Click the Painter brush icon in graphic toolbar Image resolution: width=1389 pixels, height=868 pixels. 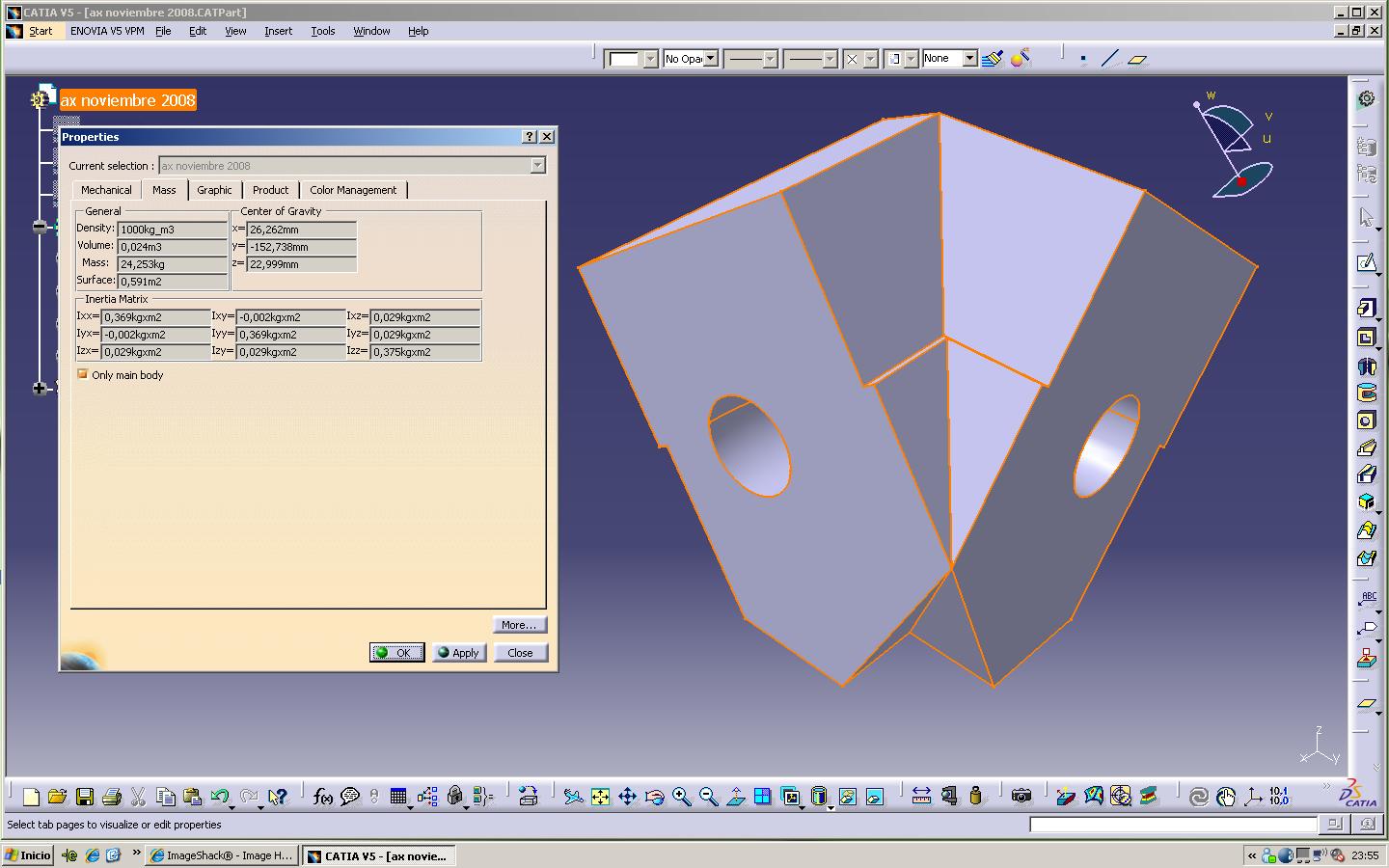coord(992,59)
